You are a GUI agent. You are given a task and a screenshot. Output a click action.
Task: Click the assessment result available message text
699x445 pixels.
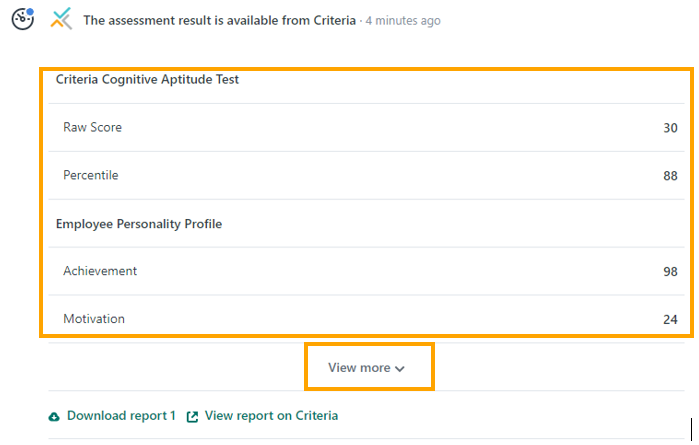coord(219,20)
